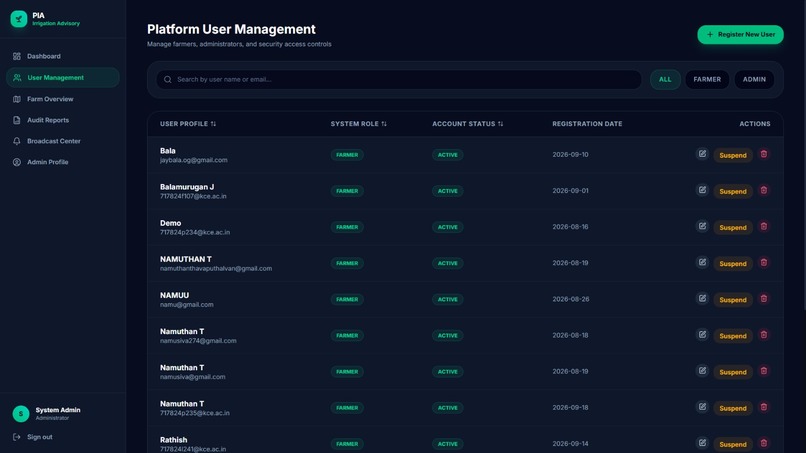
Task: Click the Registration Date column header
Action: click(x=587, y=124)
